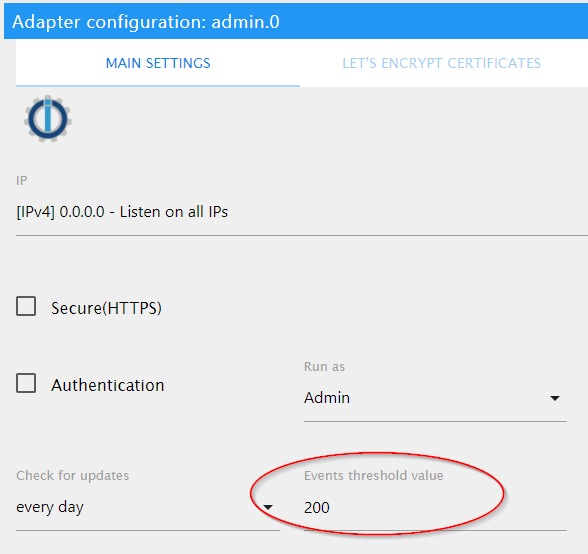Expand the Check for updates dropdown arrow
Screen dimensions: 588x554
(268, 507)
